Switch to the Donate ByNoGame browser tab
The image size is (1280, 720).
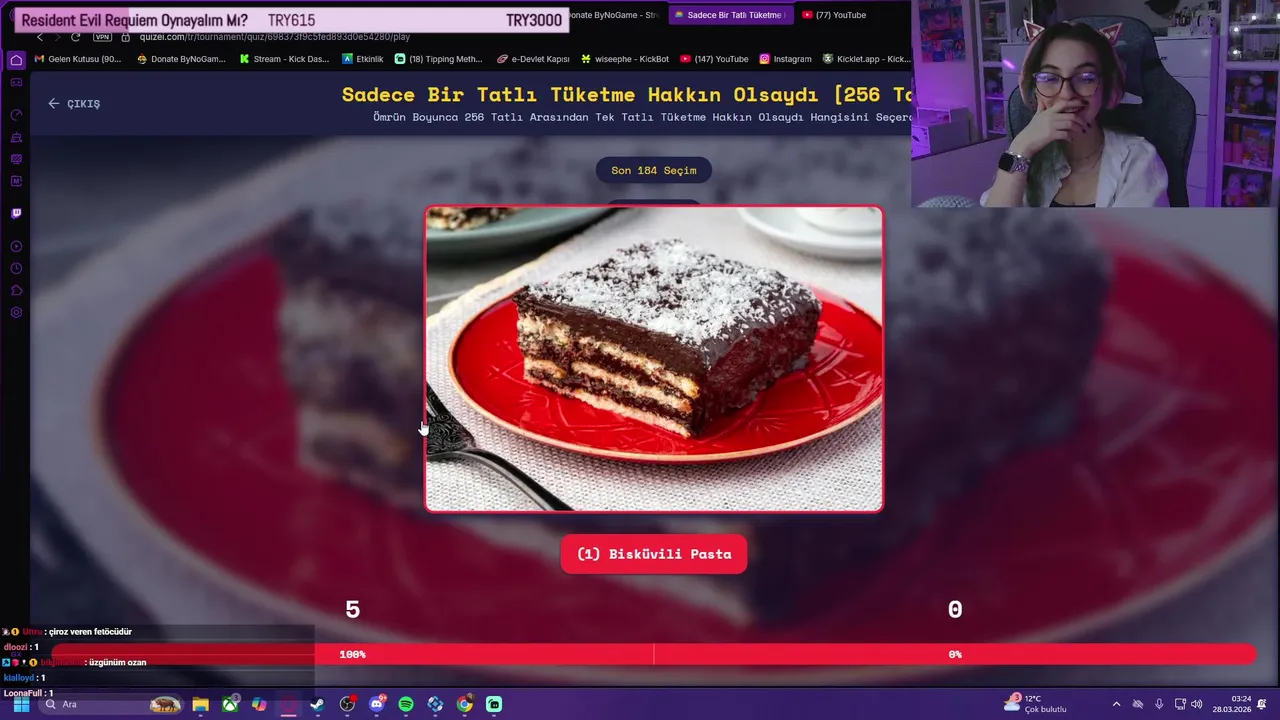[x=615, y=15]
